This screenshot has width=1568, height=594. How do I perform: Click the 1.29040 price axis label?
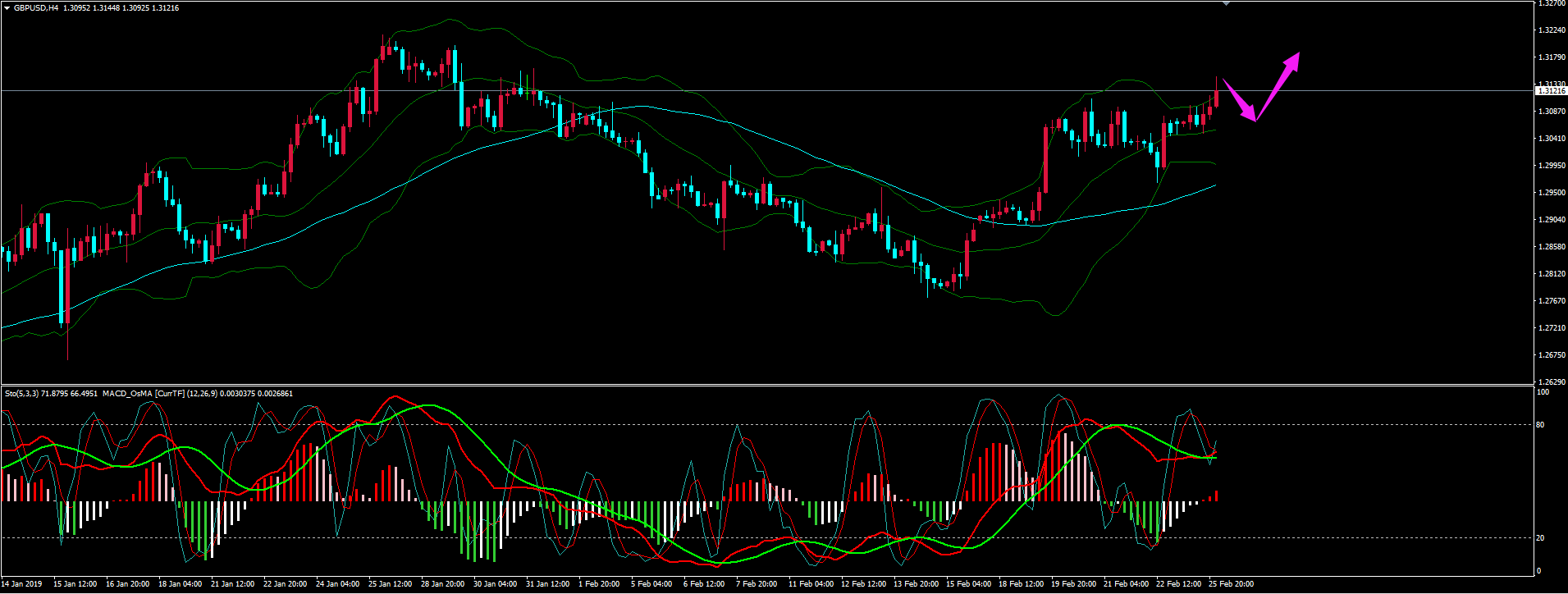[x=1551, y=220]
